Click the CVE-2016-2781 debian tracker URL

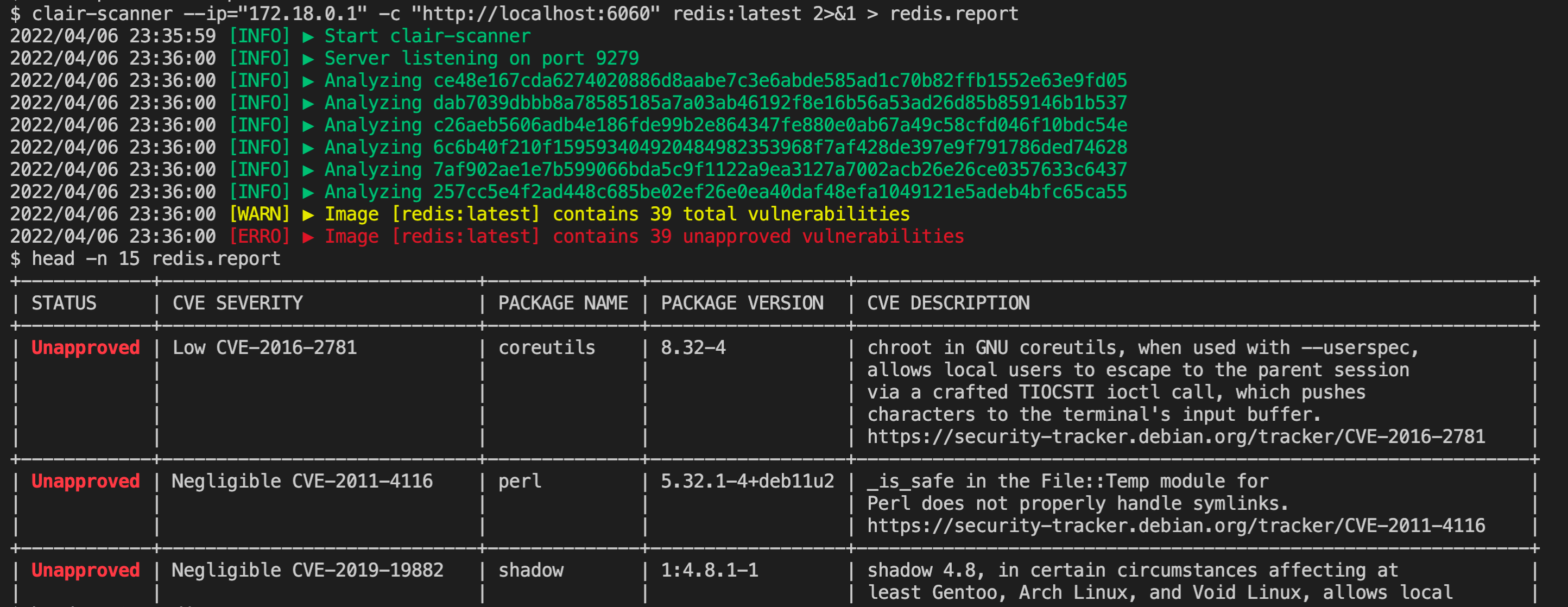pyautogui.click(x=1176, y=437)
